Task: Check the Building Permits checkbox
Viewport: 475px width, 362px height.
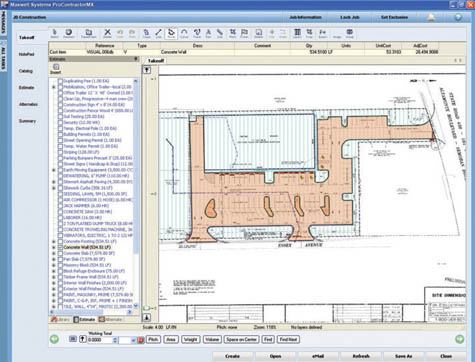Action: click(x=60, y=134)
